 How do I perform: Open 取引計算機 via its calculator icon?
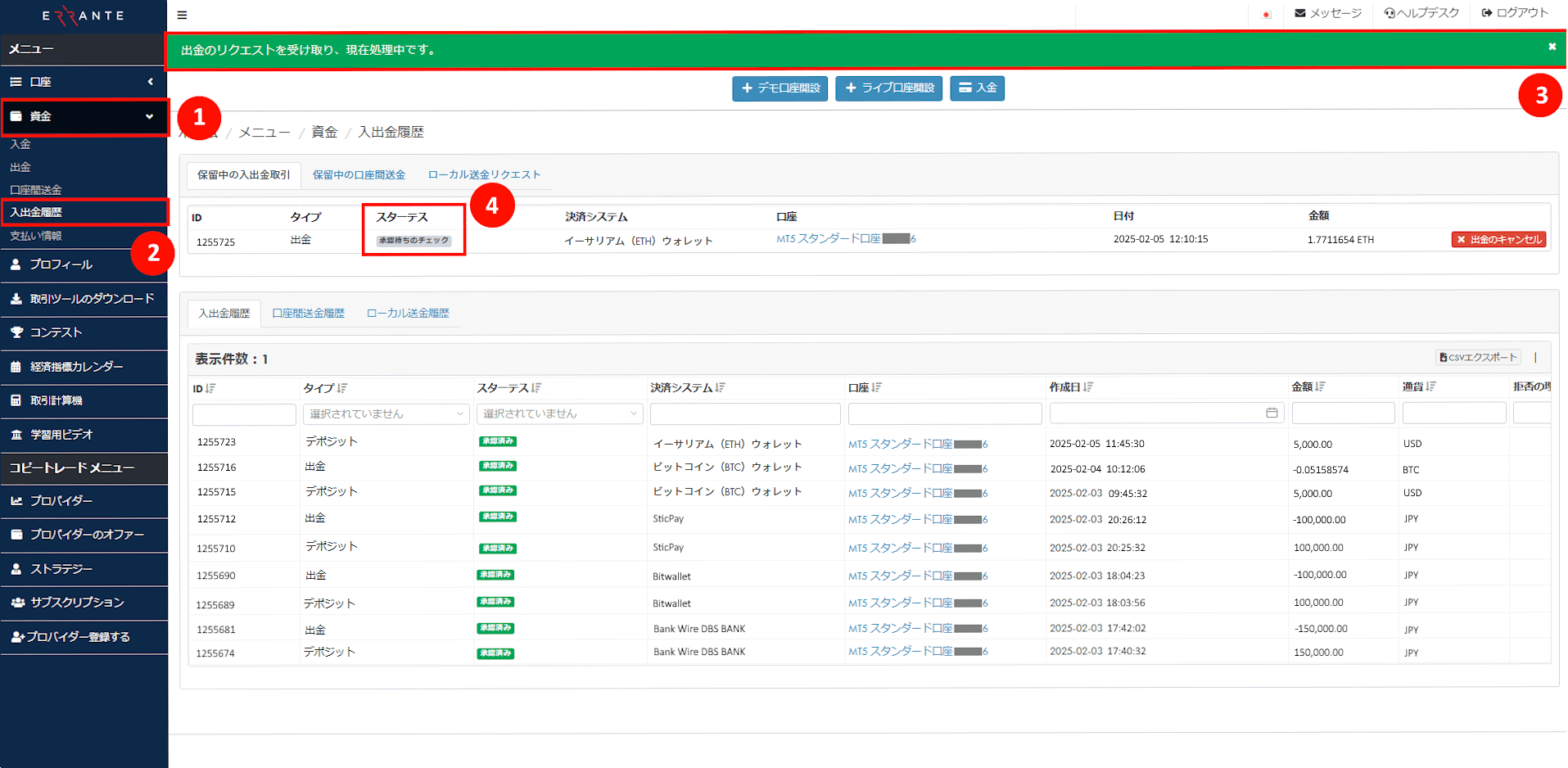point(16,400)
